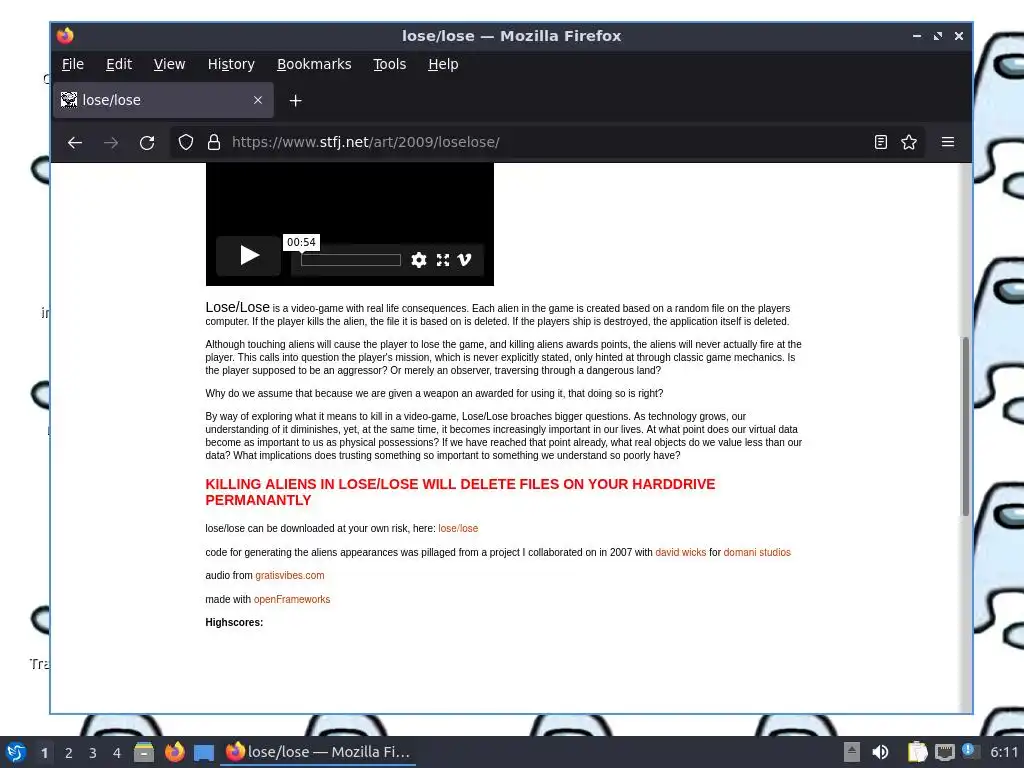This screenshot has height=768, width=1024.
Task: Switch to workspace 3
Action: 93,753
